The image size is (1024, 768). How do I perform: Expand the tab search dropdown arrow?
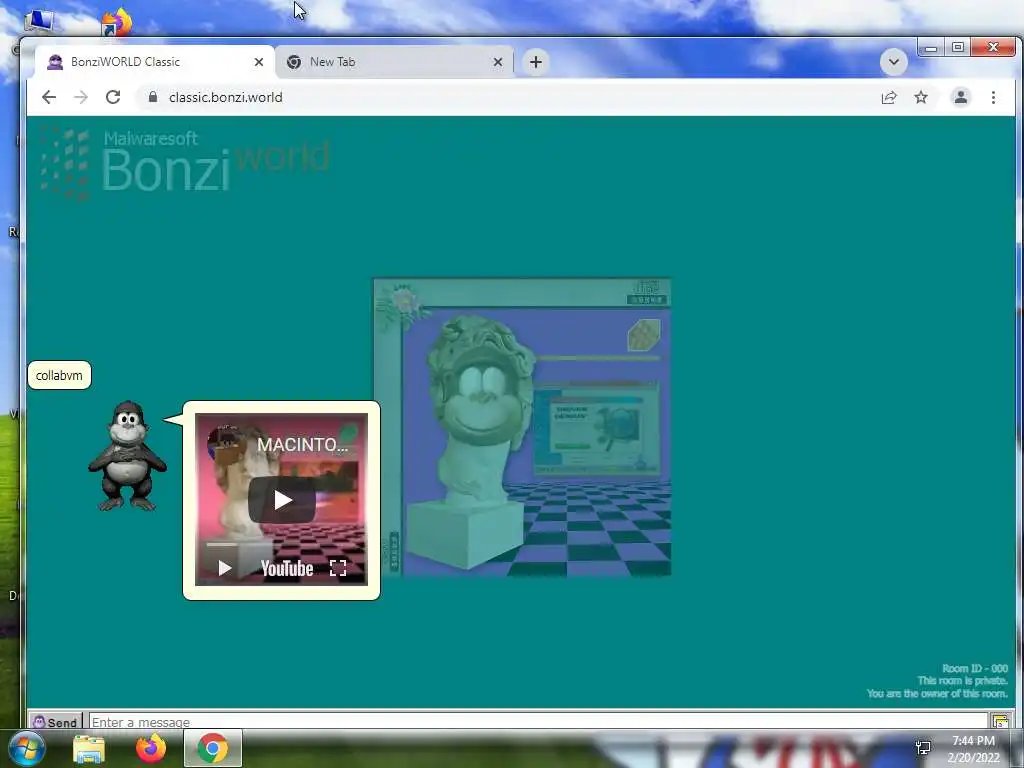coord(893,62)
